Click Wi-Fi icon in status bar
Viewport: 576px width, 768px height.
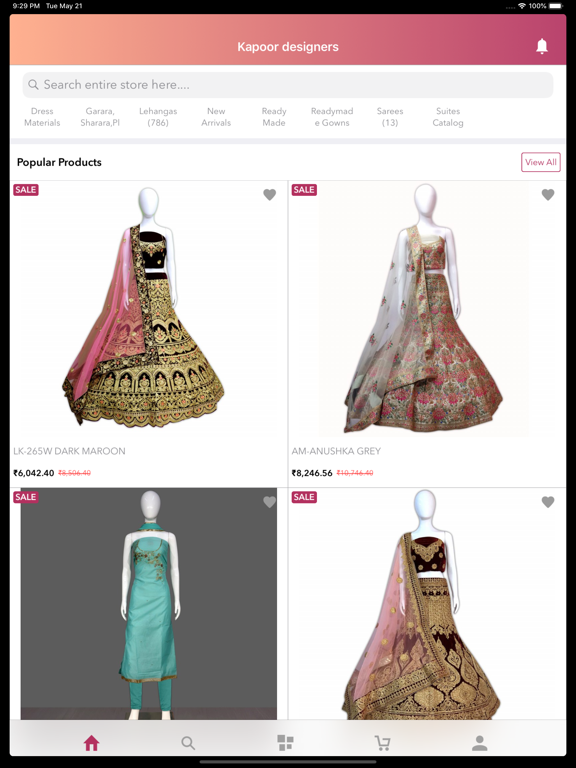point(522,6)
